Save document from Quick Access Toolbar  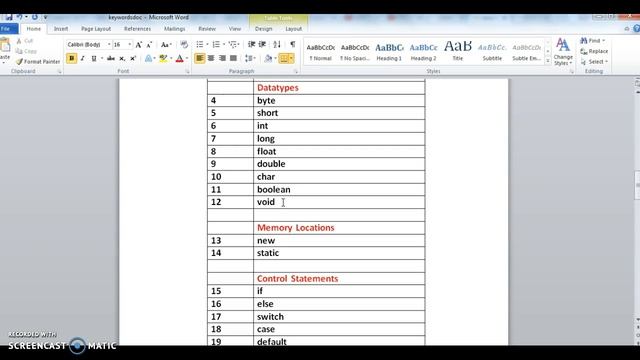8,17
